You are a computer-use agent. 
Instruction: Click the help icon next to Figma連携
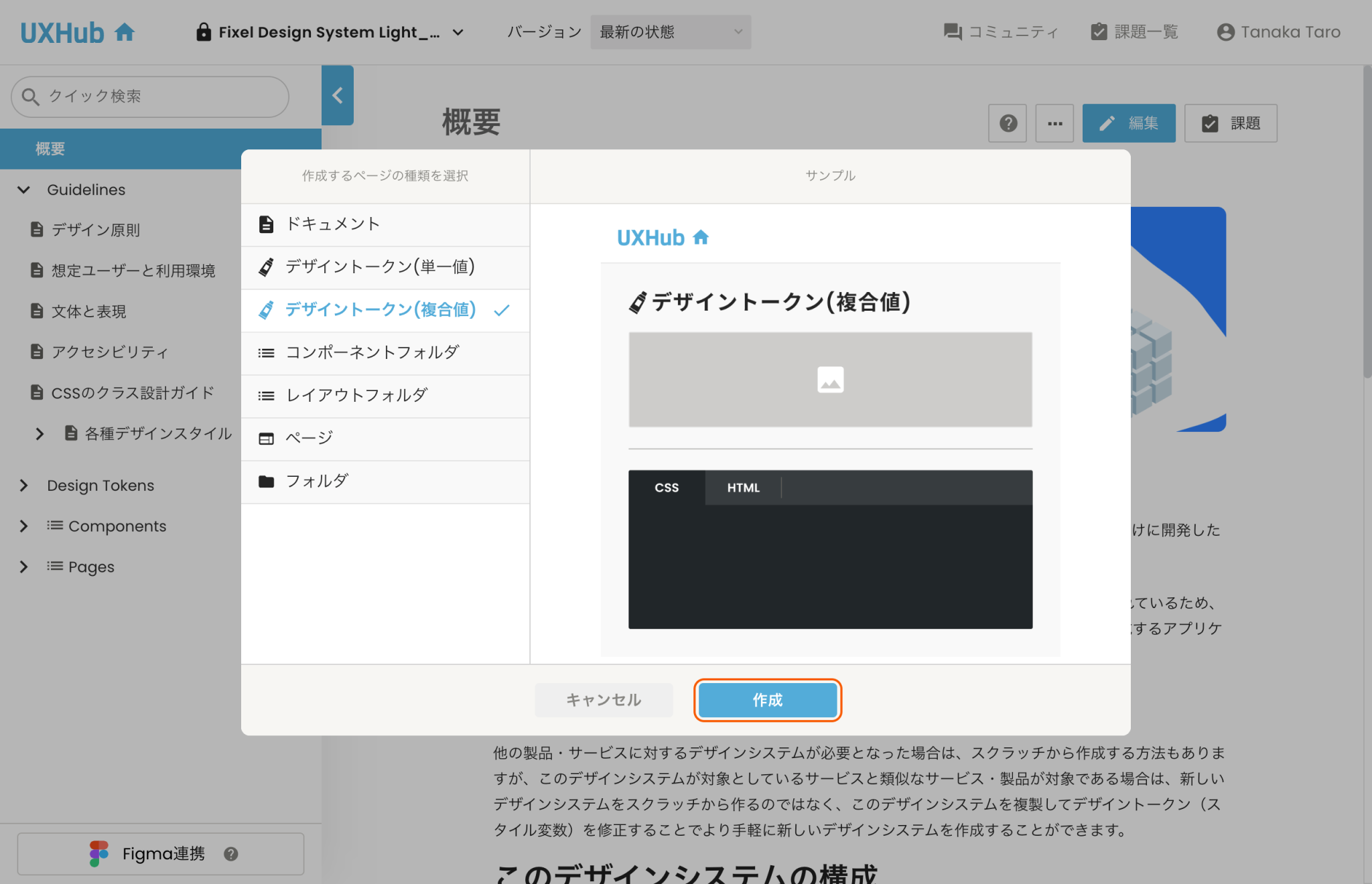pyautogui.click(x=231, y=853)
